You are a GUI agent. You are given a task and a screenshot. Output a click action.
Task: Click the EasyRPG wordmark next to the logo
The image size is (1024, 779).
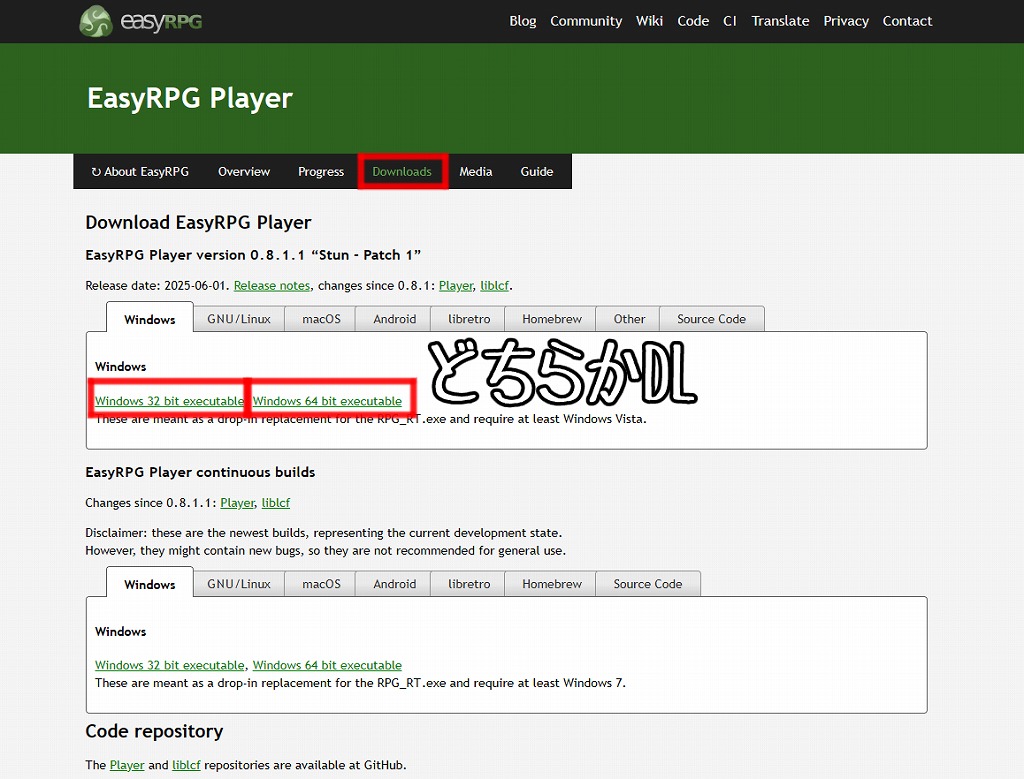click(161, 22)
